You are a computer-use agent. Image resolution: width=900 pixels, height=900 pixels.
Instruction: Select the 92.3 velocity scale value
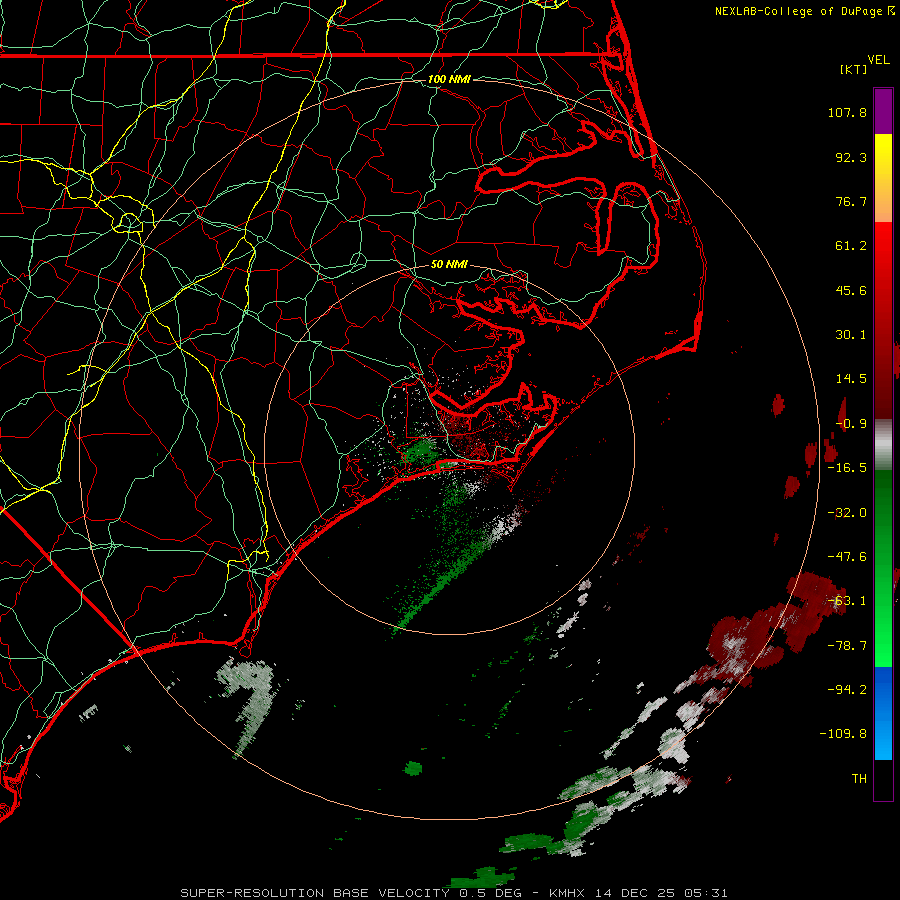(851, 157)
